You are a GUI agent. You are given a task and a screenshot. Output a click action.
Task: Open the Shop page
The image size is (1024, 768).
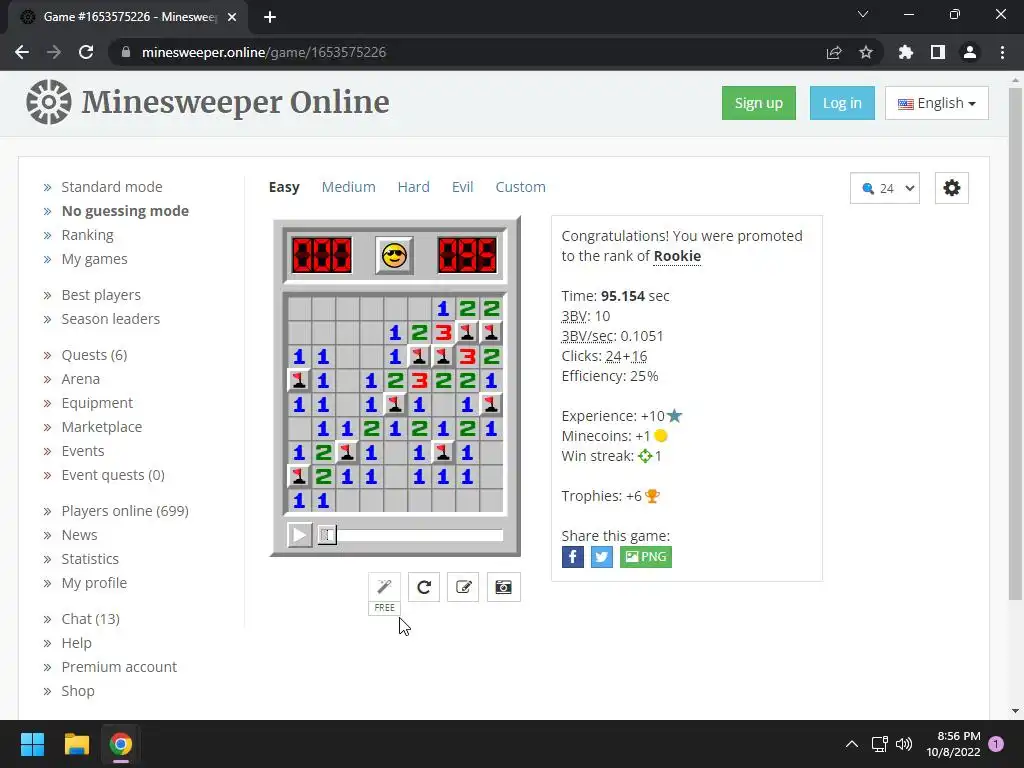tap(78, 691)
